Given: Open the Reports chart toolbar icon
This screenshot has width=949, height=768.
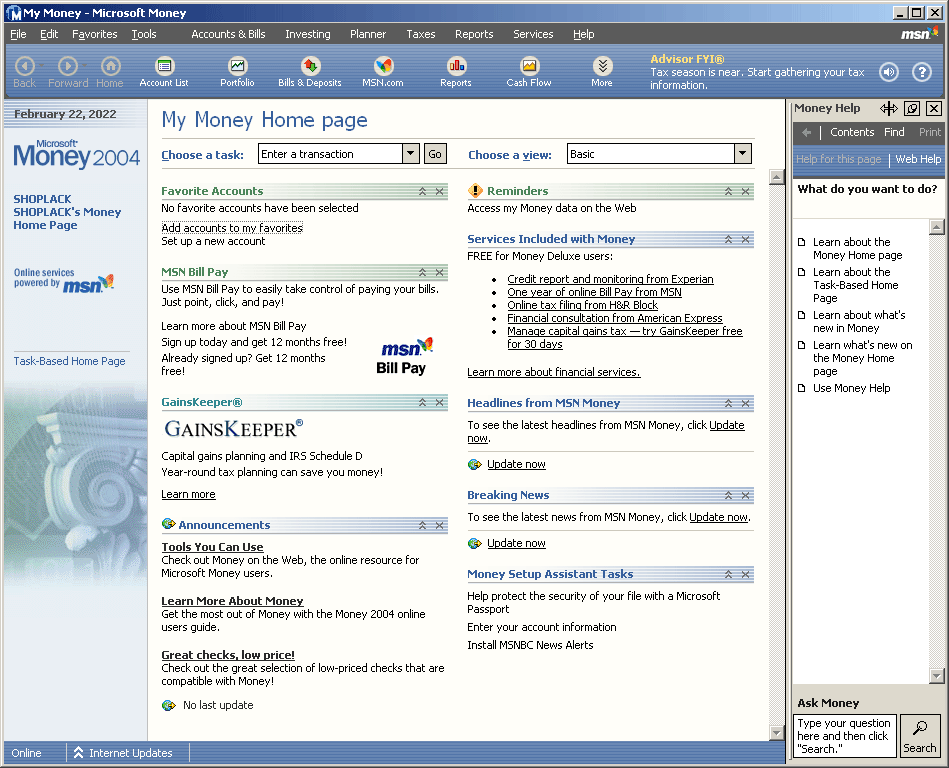Looking at the screenshot, I should (x=456, y=71).
